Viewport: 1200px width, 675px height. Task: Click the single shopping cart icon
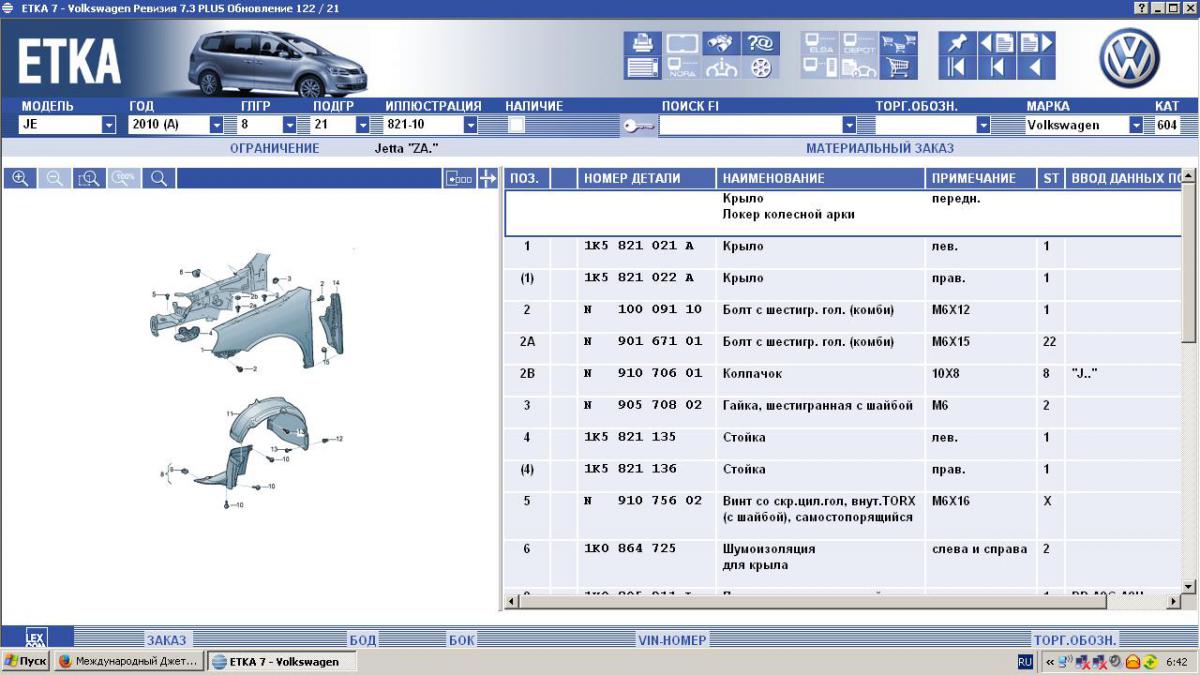[x=899, y=68]
